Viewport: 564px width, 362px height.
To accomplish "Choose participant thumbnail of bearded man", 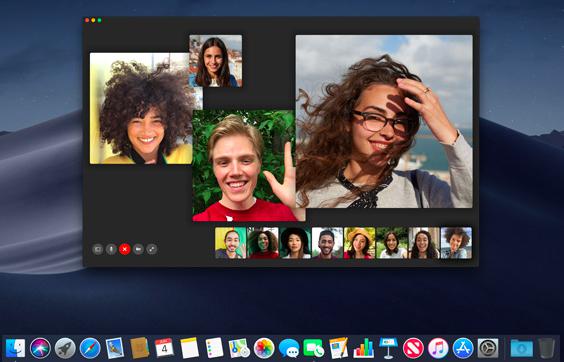I will (327, 243).
